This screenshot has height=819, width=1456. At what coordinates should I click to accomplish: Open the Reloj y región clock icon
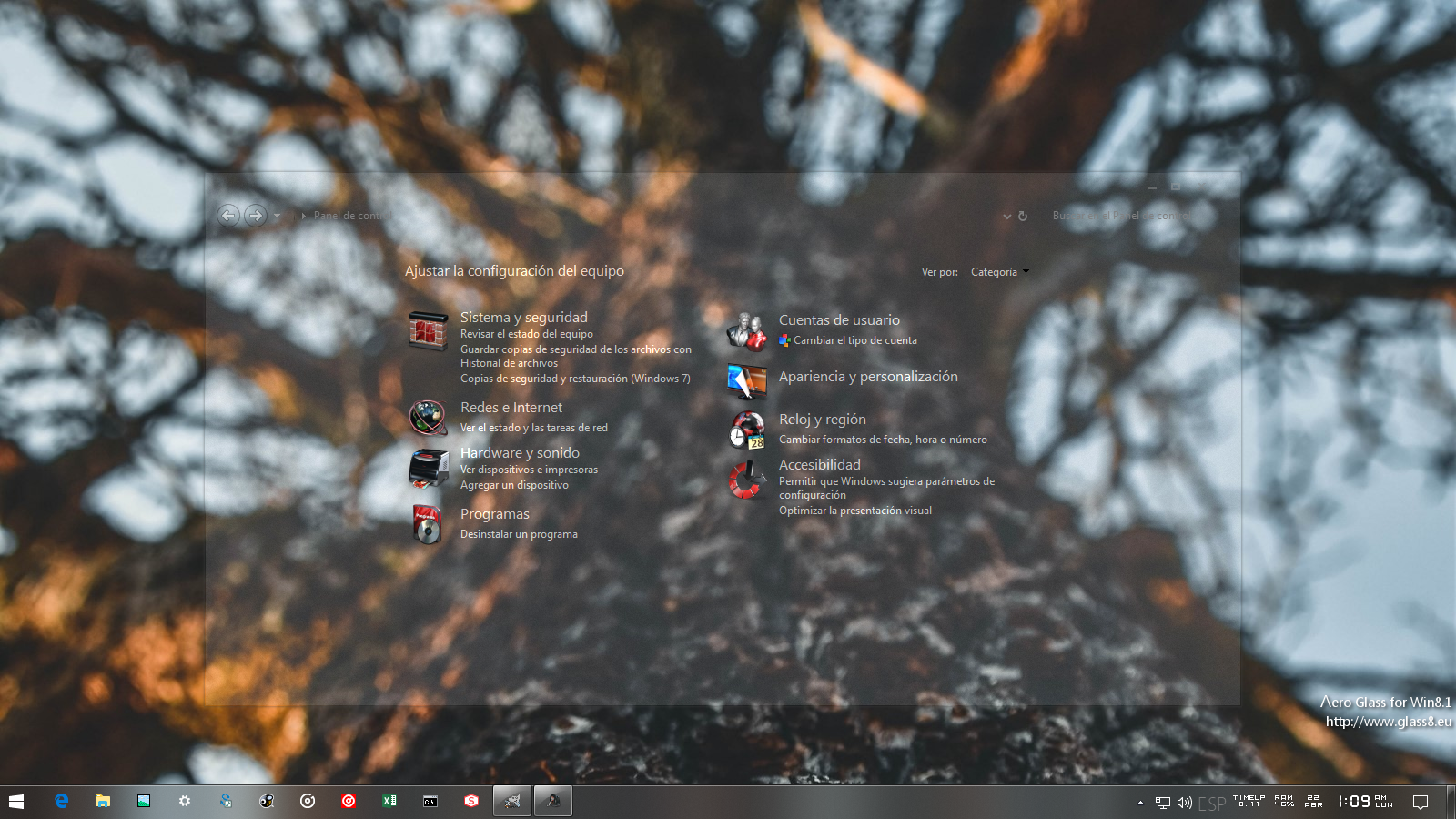(746, 430)
